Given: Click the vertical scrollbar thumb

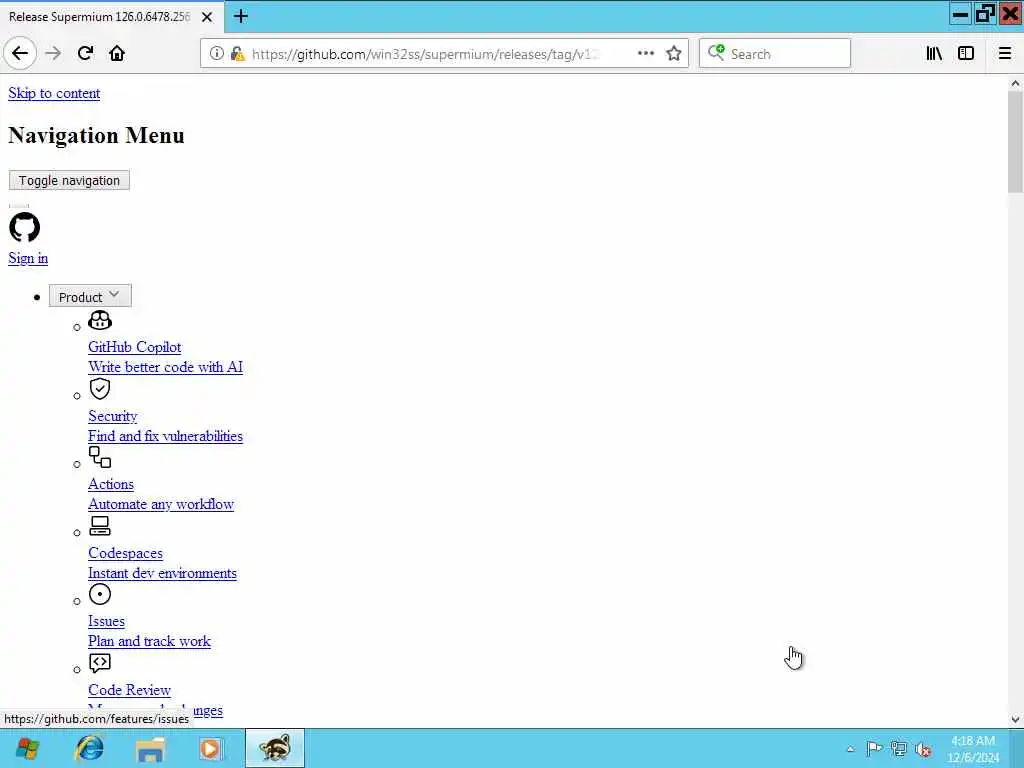Looking at the screenshot, I should click(1015, 142).
